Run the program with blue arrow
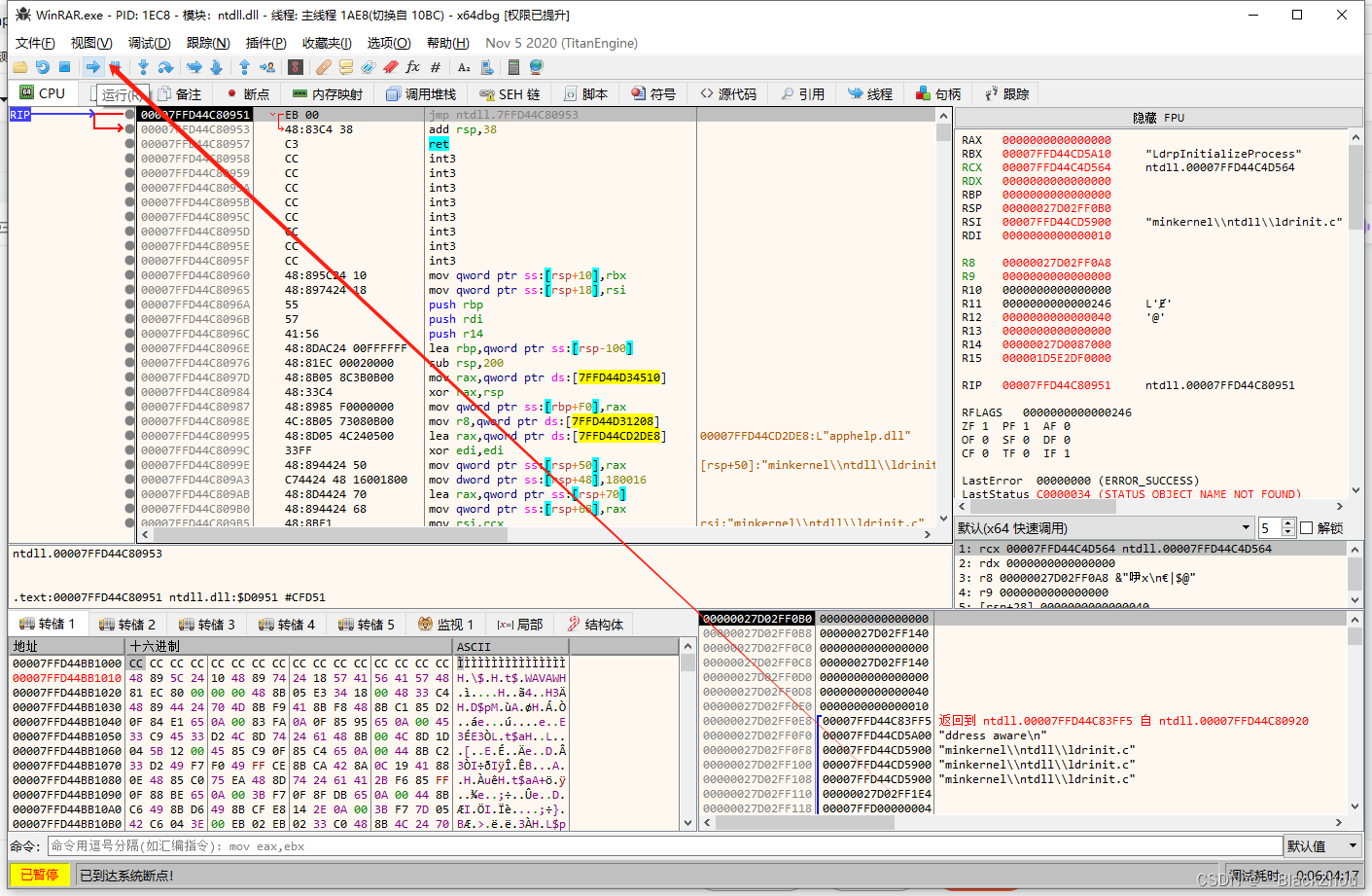This screenshot has height=896, width=1372. pyautogui.click(x=92, y=67)
